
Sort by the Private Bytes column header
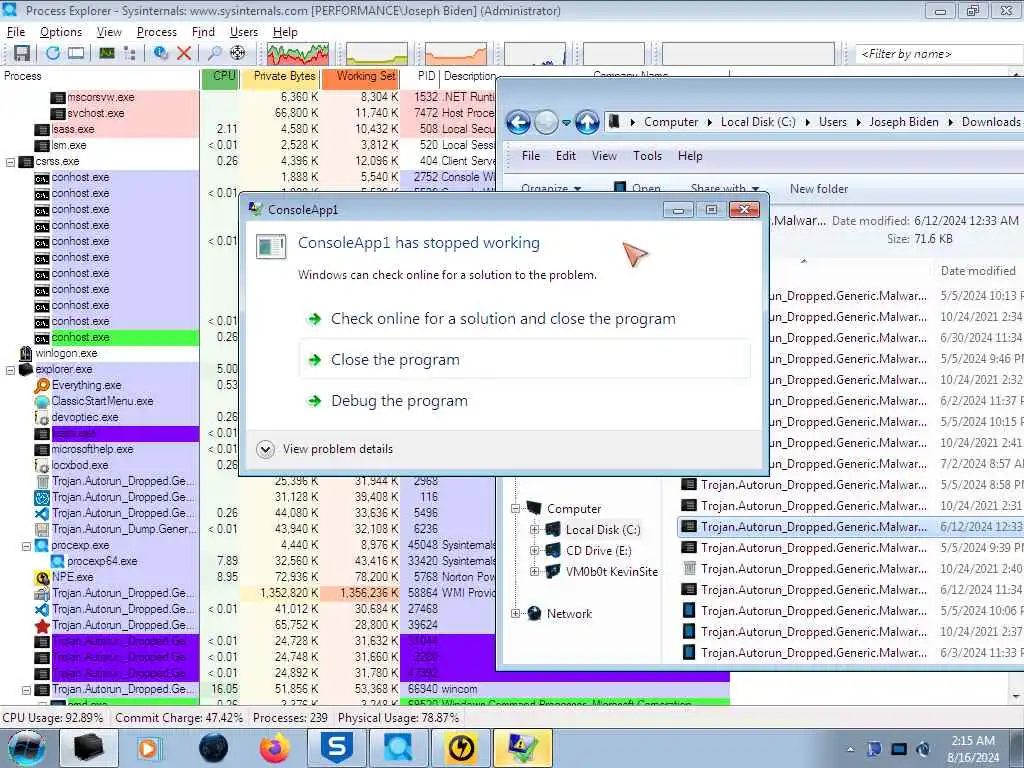click(x=280, y=76)
